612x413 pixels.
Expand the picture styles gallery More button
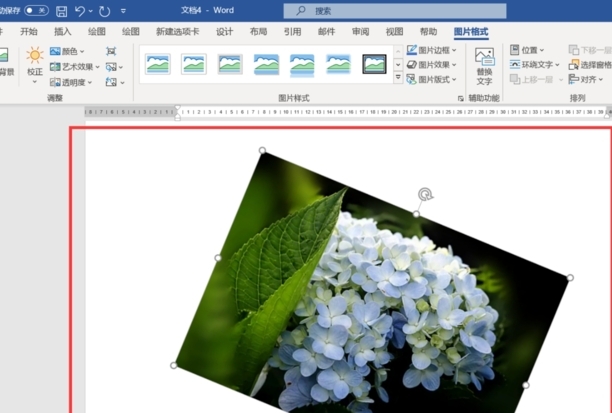click(x=398, y=77)
